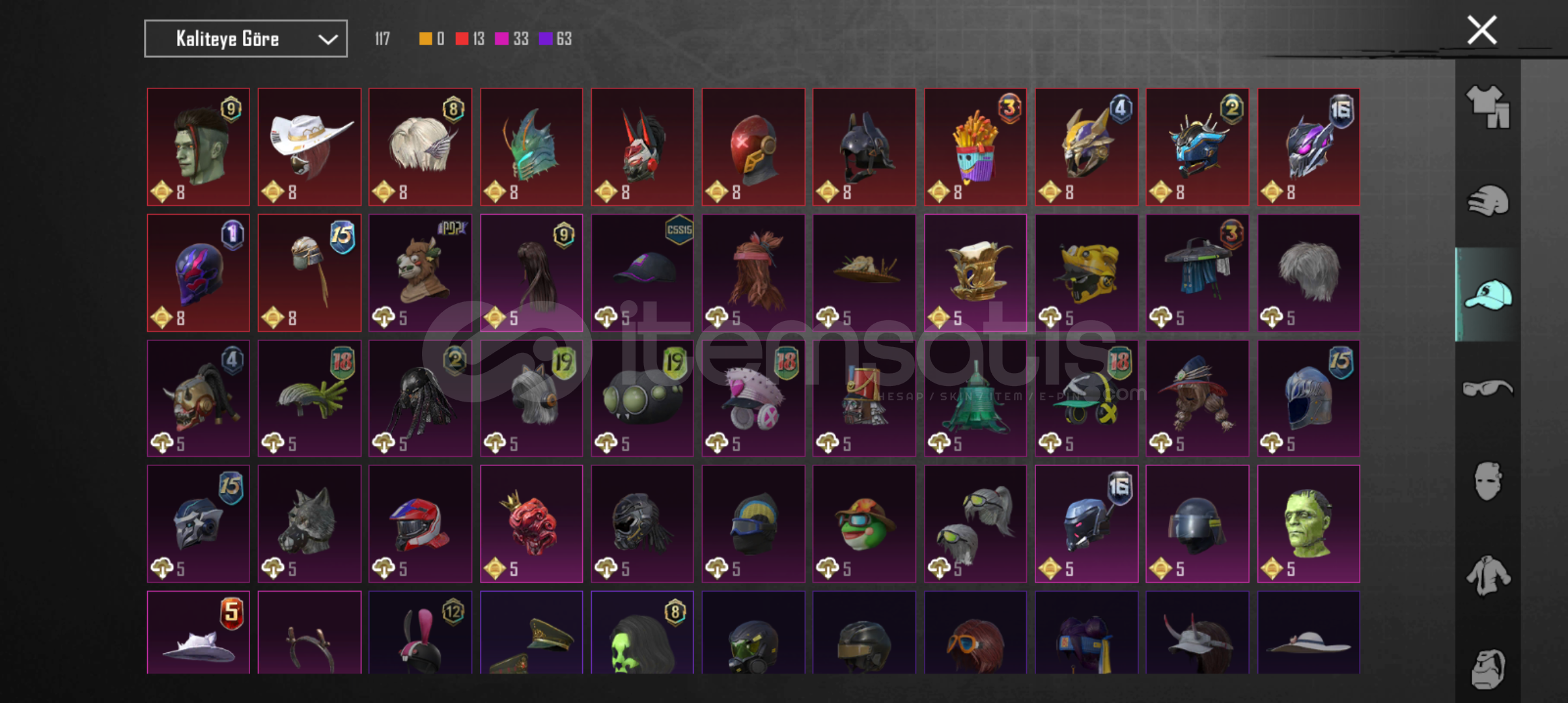Viewport: 1568px width, 703px height.
Task: Select the red-blue motocross helmet item
Action: click(x=420, y=523)
